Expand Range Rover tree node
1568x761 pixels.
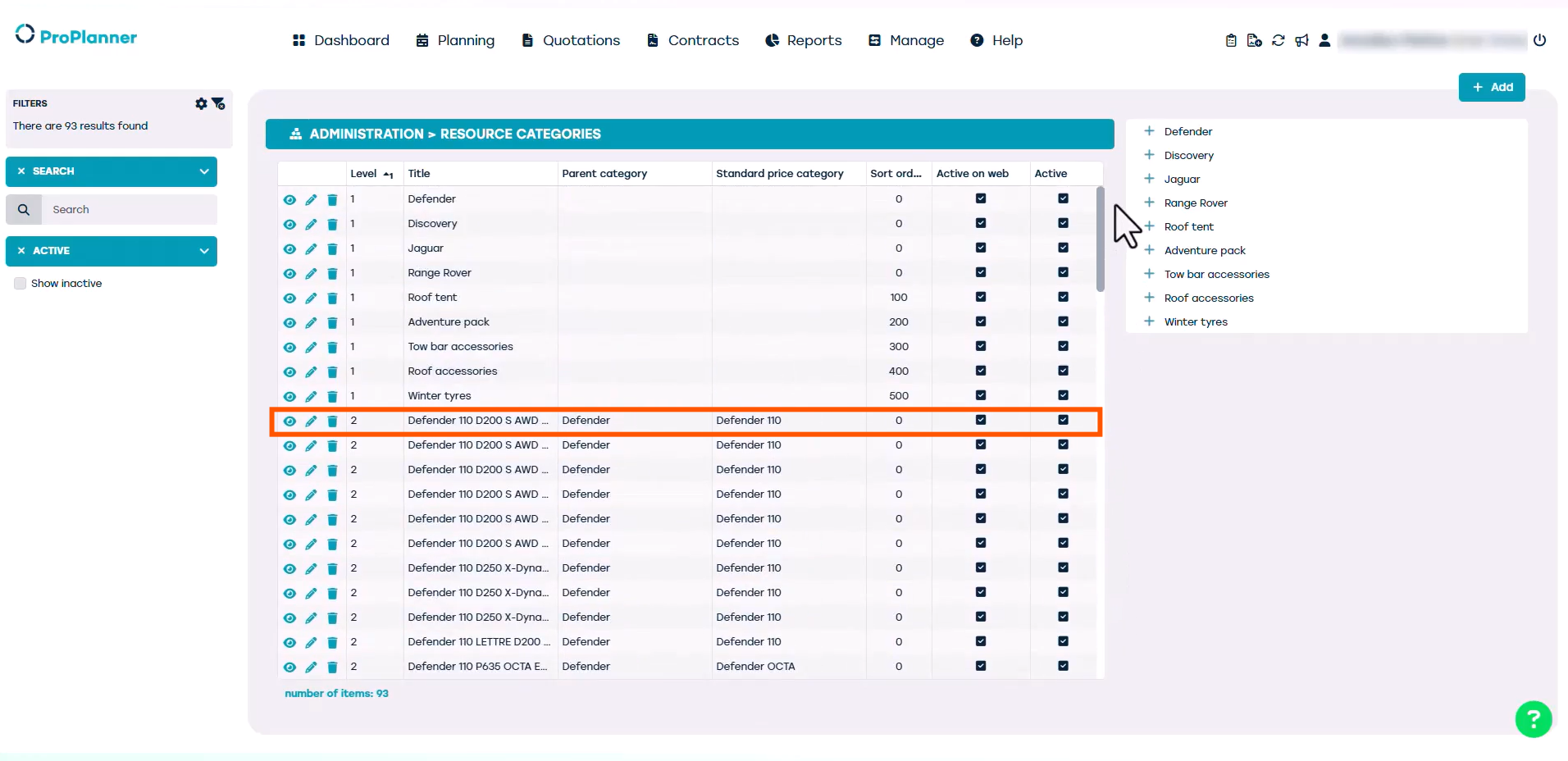(x=1149, y=203)
